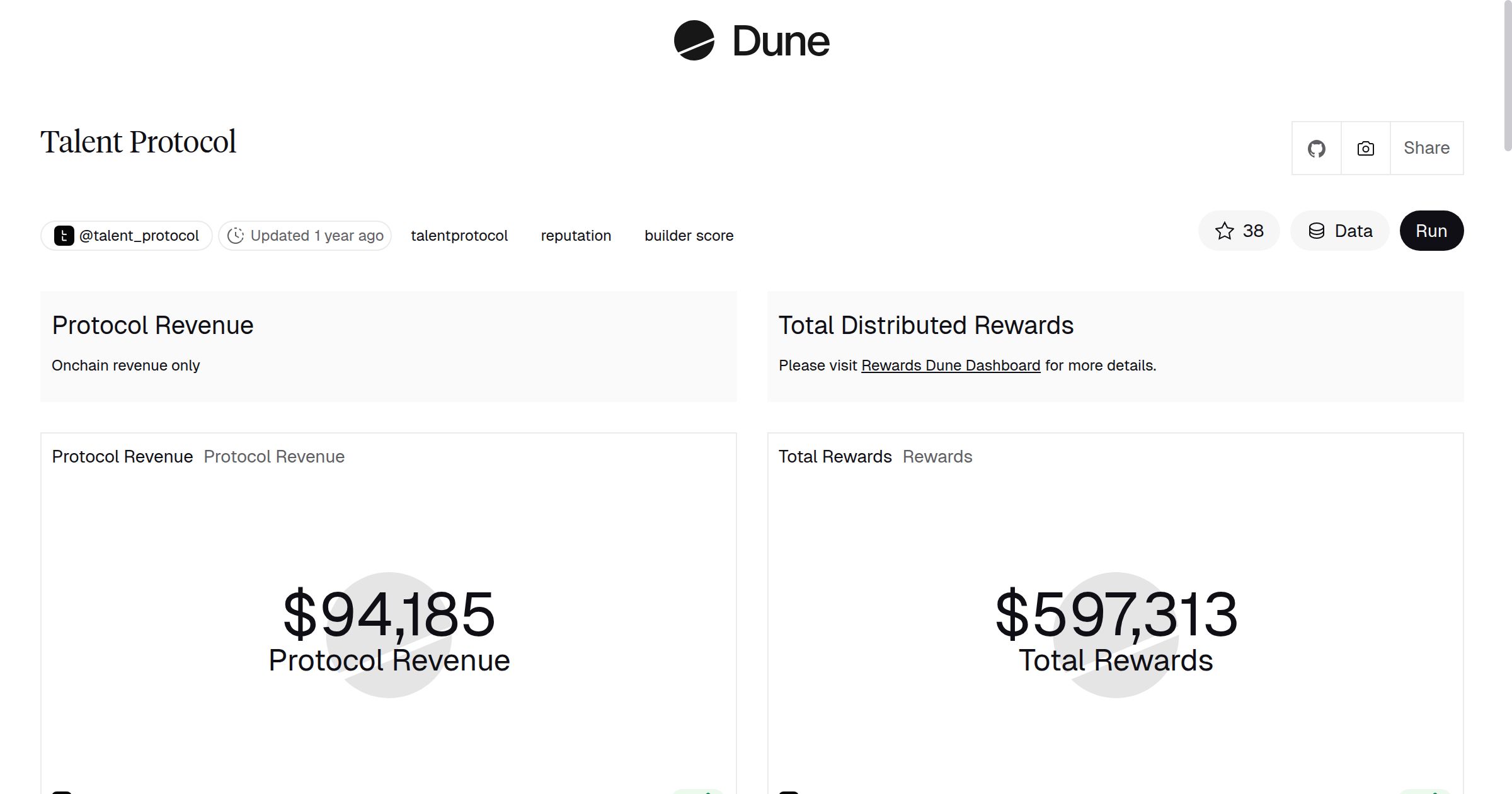Open the Share button

pos(1426,148)
